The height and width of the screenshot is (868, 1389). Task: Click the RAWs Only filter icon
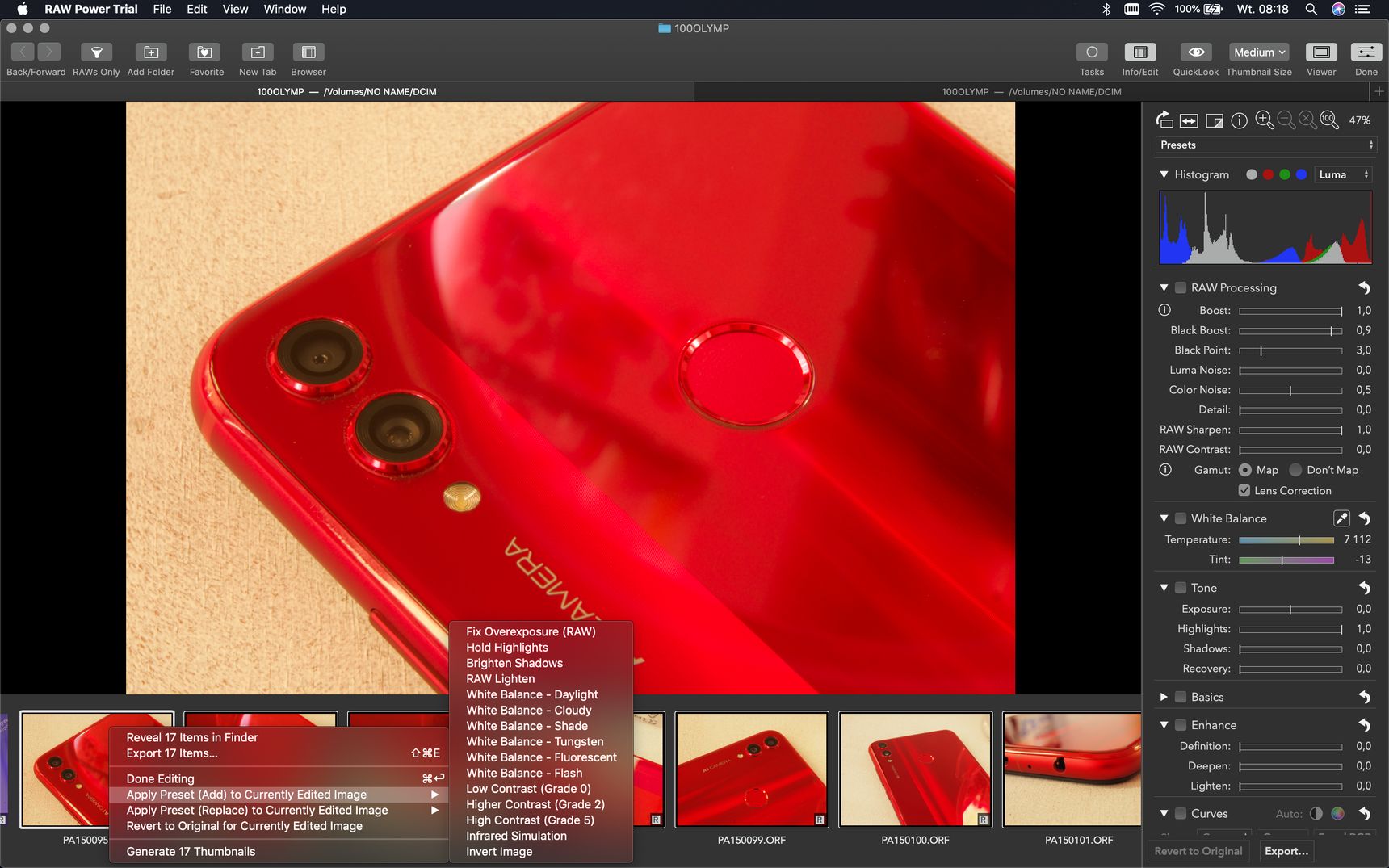(96, 52)
